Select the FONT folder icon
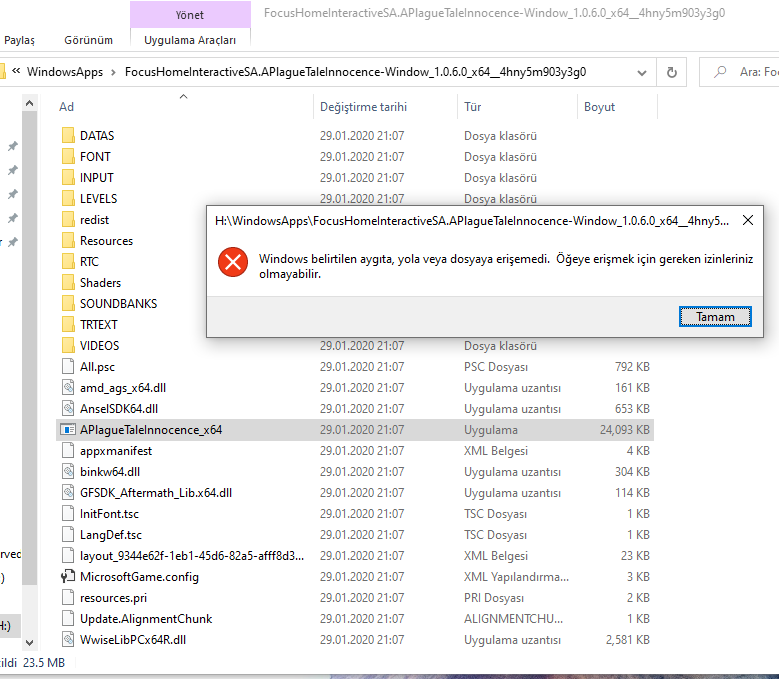779x679 pixels. tap(68, 156)
